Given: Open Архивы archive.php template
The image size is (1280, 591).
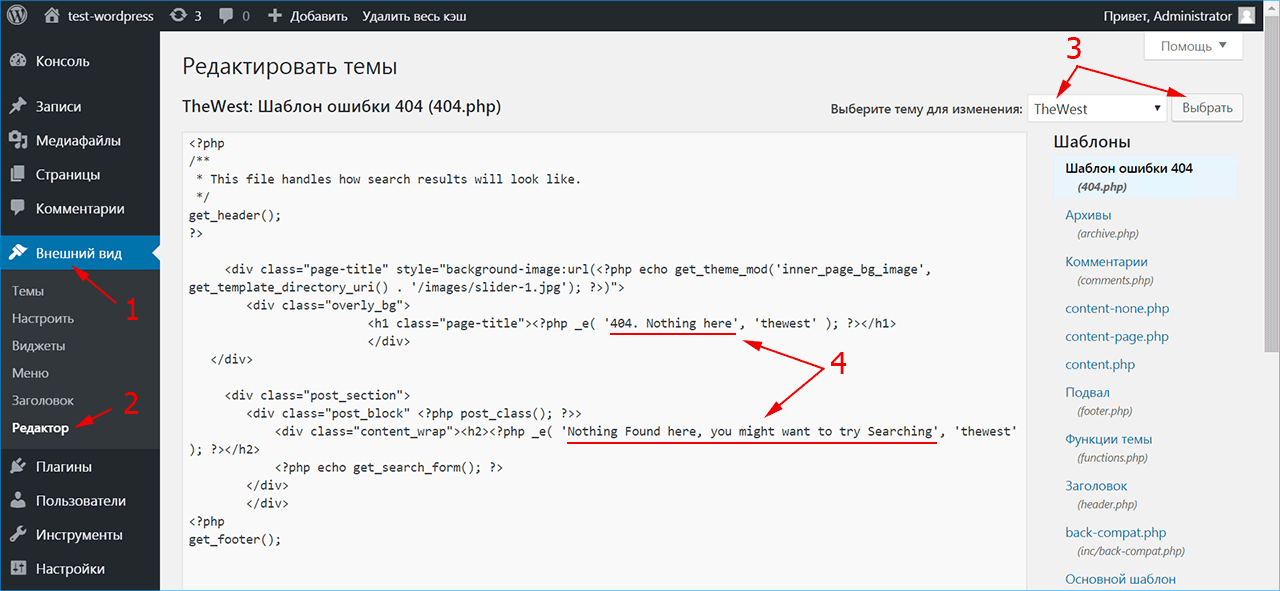Looking at the screenshot, I should [1088, 215].
